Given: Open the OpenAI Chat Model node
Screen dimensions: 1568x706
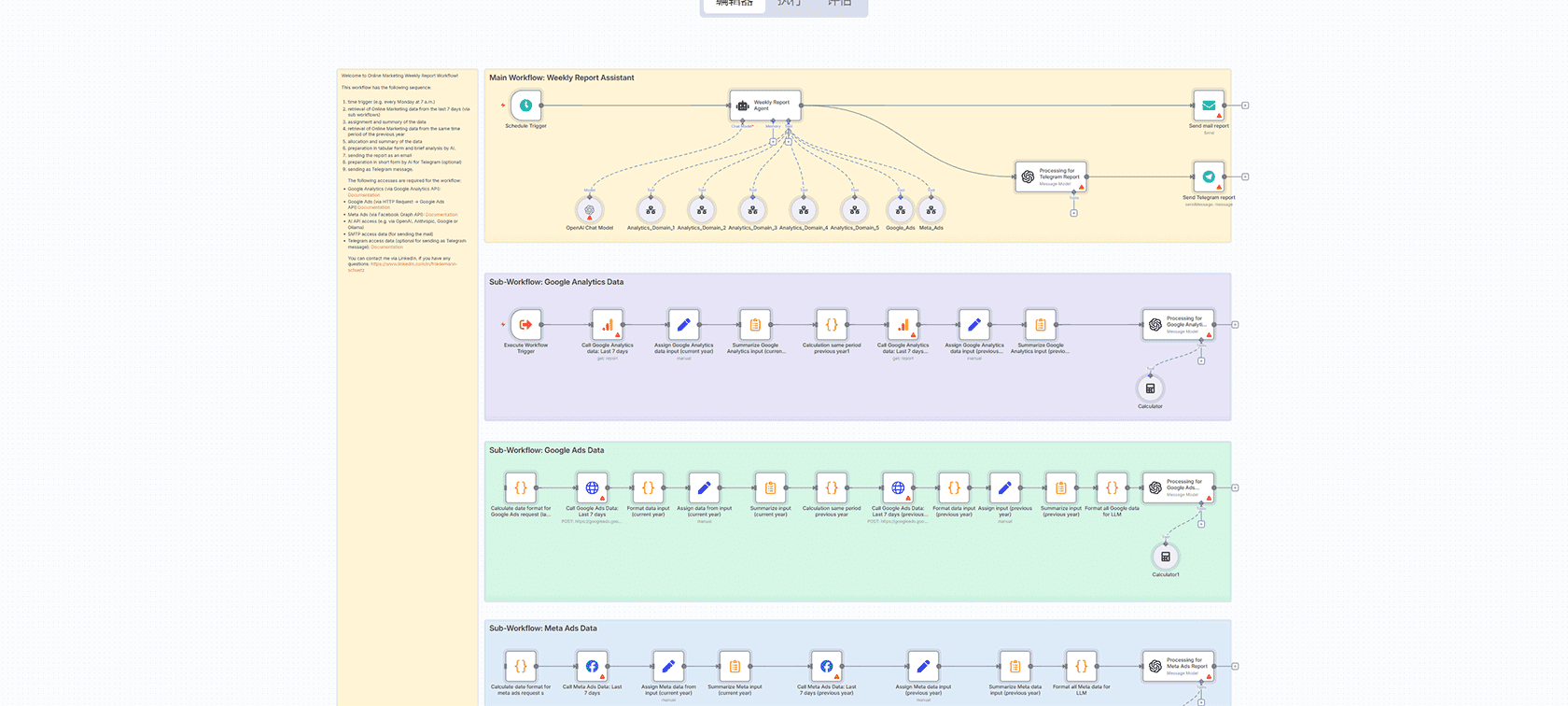Looking at the screenshot, I should 589,210.
